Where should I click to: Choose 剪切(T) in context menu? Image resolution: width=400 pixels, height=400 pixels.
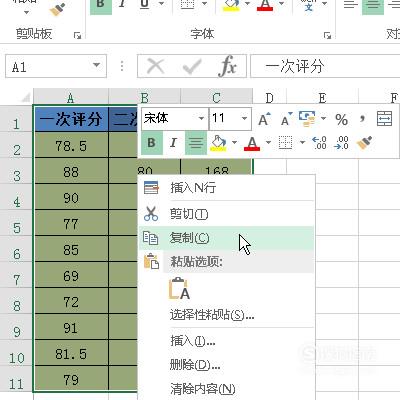[227, 214]
